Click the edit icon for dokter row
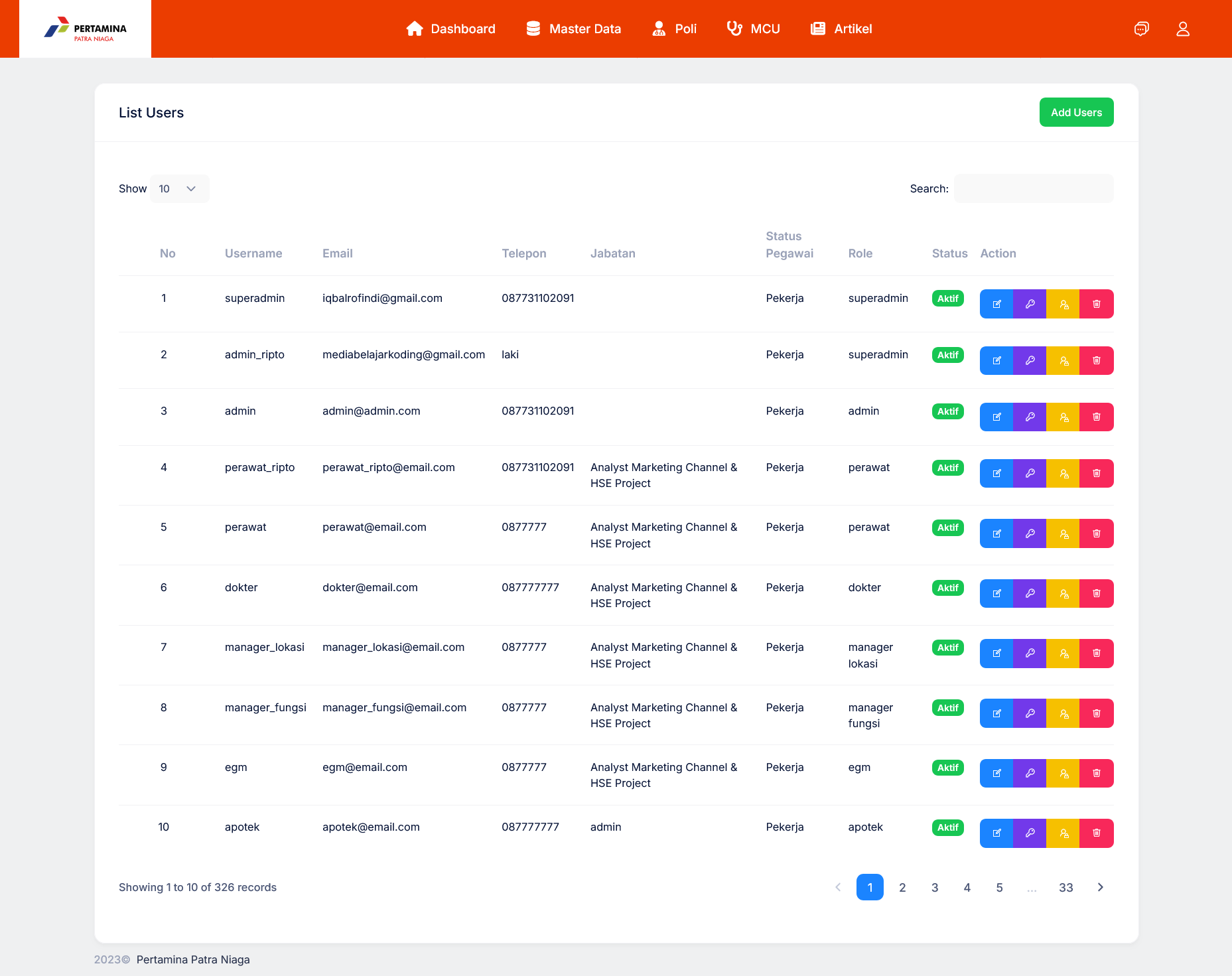The width and height of the screenshot is (1232, 976). coord(996,593)
